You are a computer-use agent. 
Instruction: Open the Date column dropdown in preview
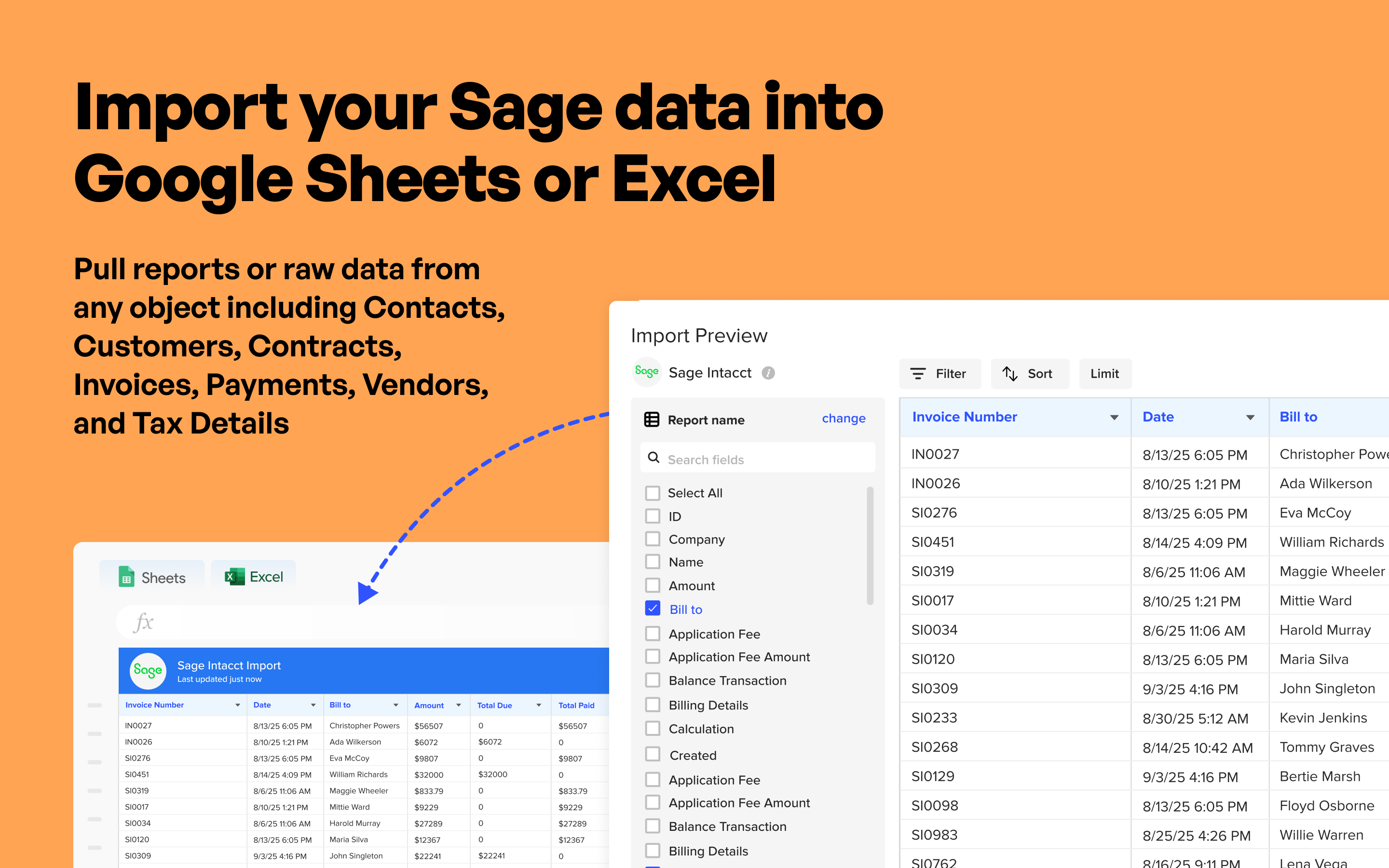(x=1250, y=418)
